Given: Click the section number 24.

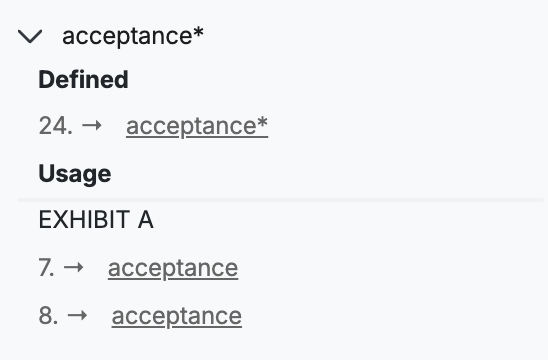Looking at the screenshot, I should tap(56, 125).
